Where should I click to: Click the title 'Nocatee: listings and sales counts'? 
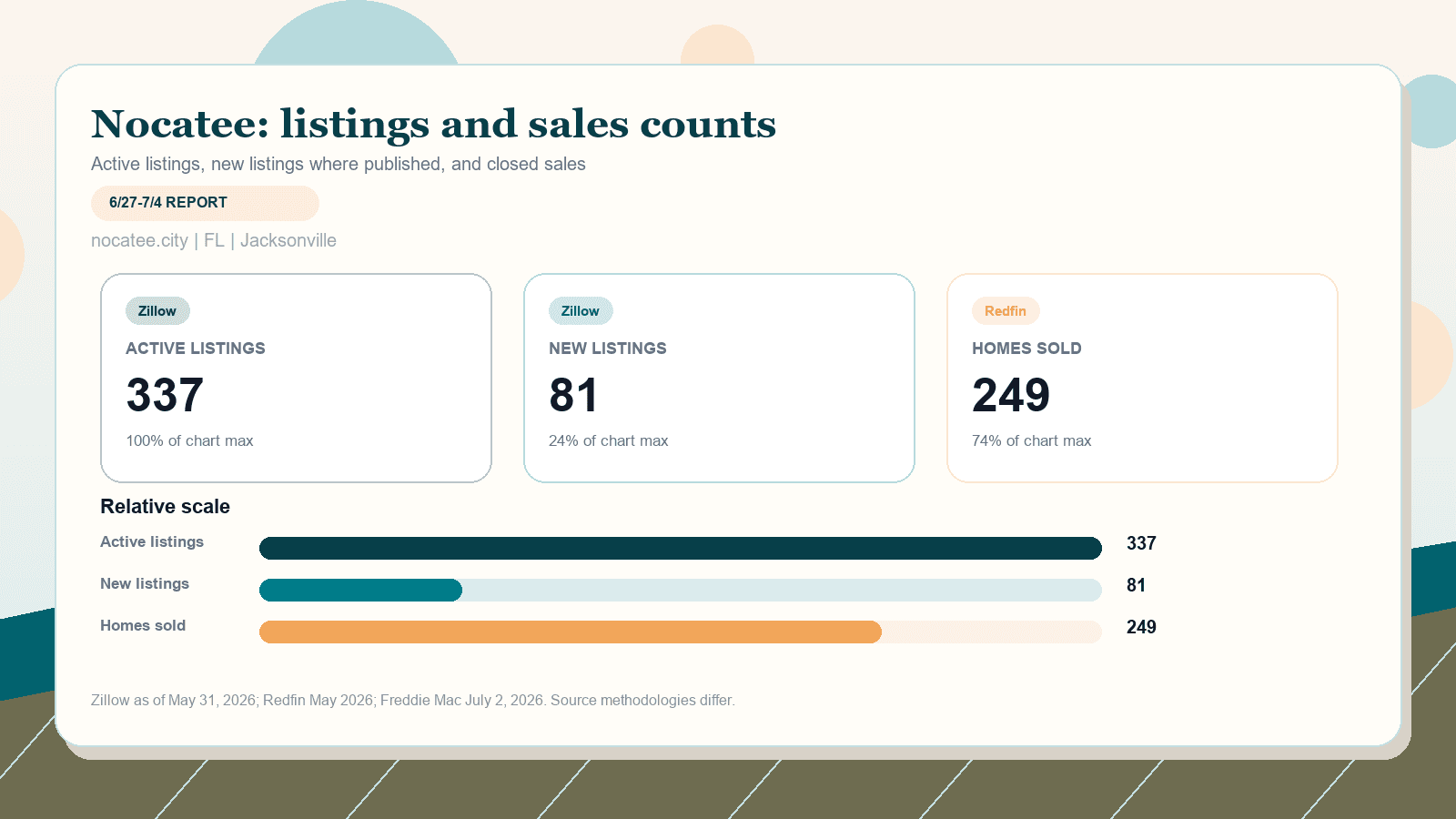[x=433, y=124]
